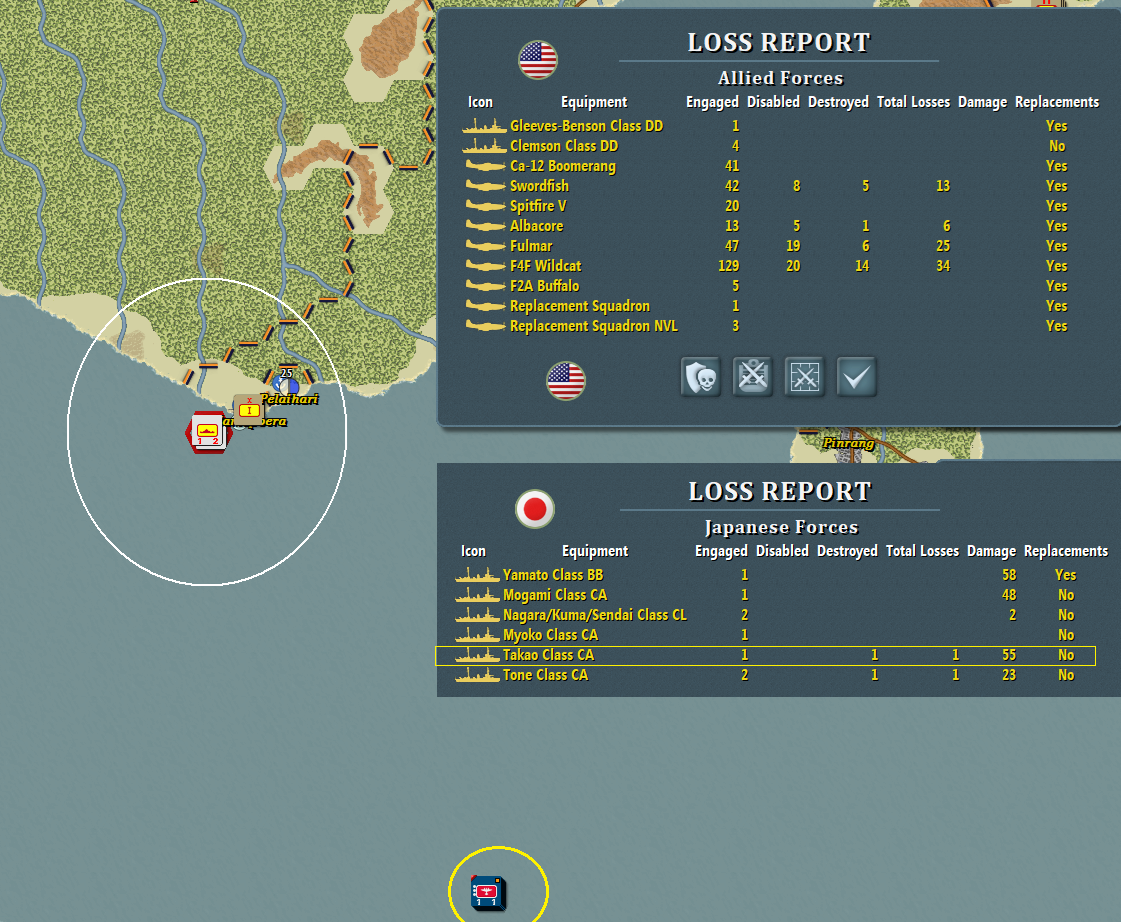Click the Mogami Class CA damage value 48
Image resolution: width=1121 pixels, height=922 pixels.
pyautogui.click(x=1009, y=595)
